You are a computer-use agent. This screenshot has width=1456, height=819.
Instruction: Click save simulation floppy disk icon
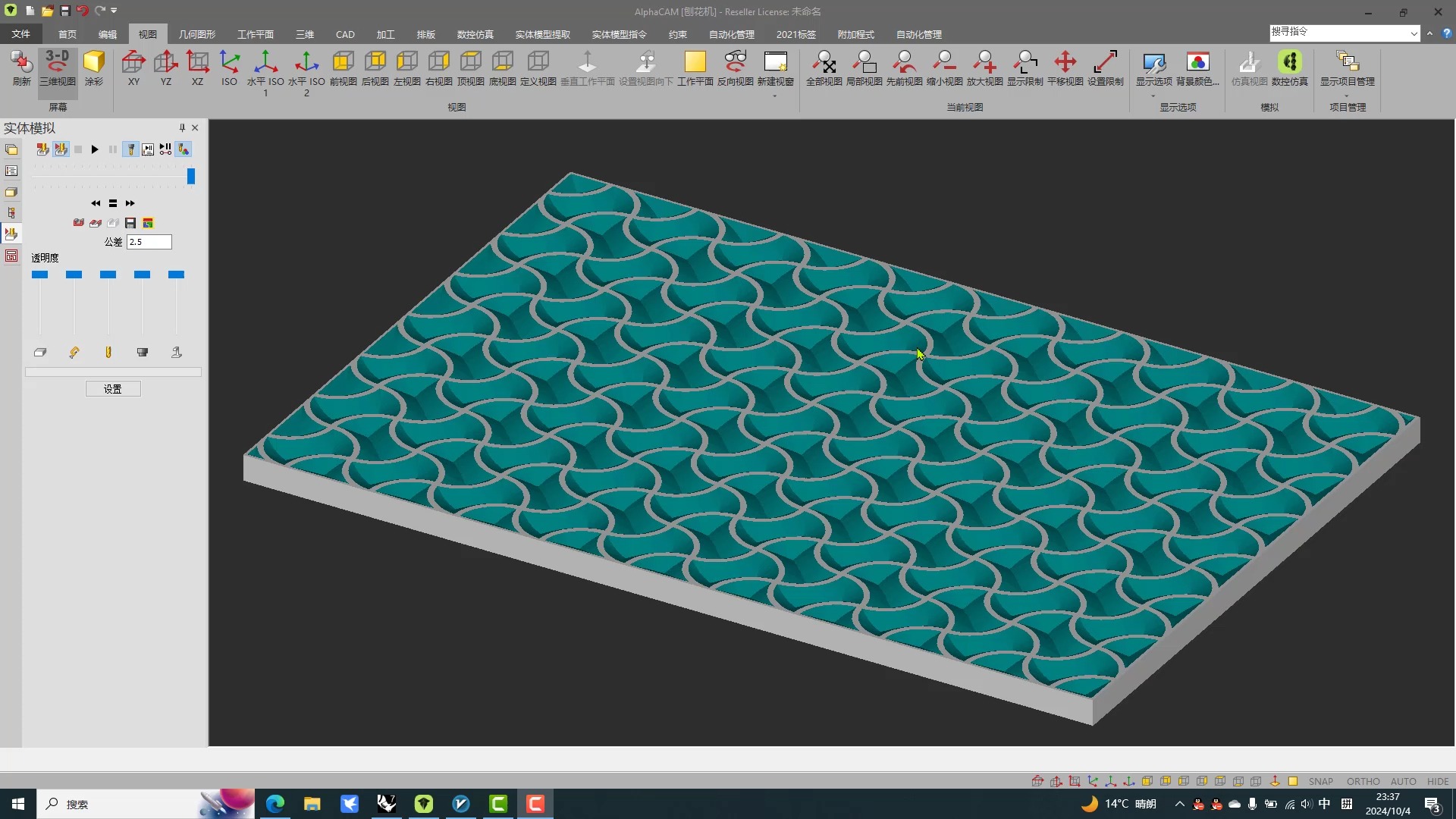130,223
